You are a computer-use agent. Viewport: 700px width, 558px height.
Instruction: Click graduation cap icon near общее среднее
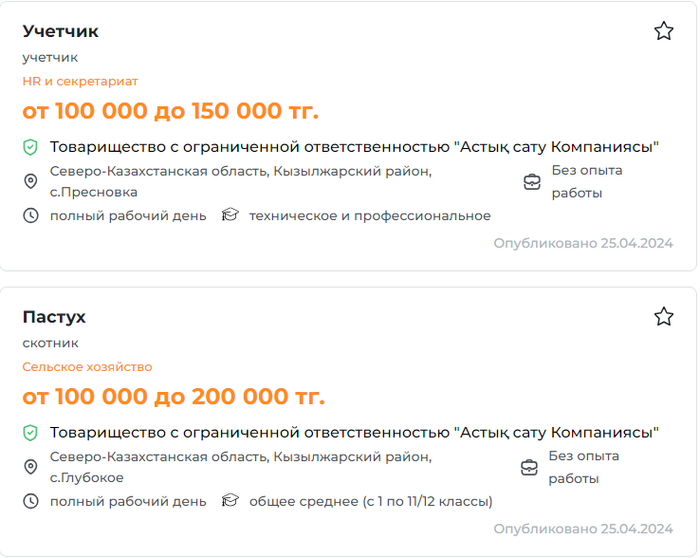pyautogui.click(x=230, y=501)
